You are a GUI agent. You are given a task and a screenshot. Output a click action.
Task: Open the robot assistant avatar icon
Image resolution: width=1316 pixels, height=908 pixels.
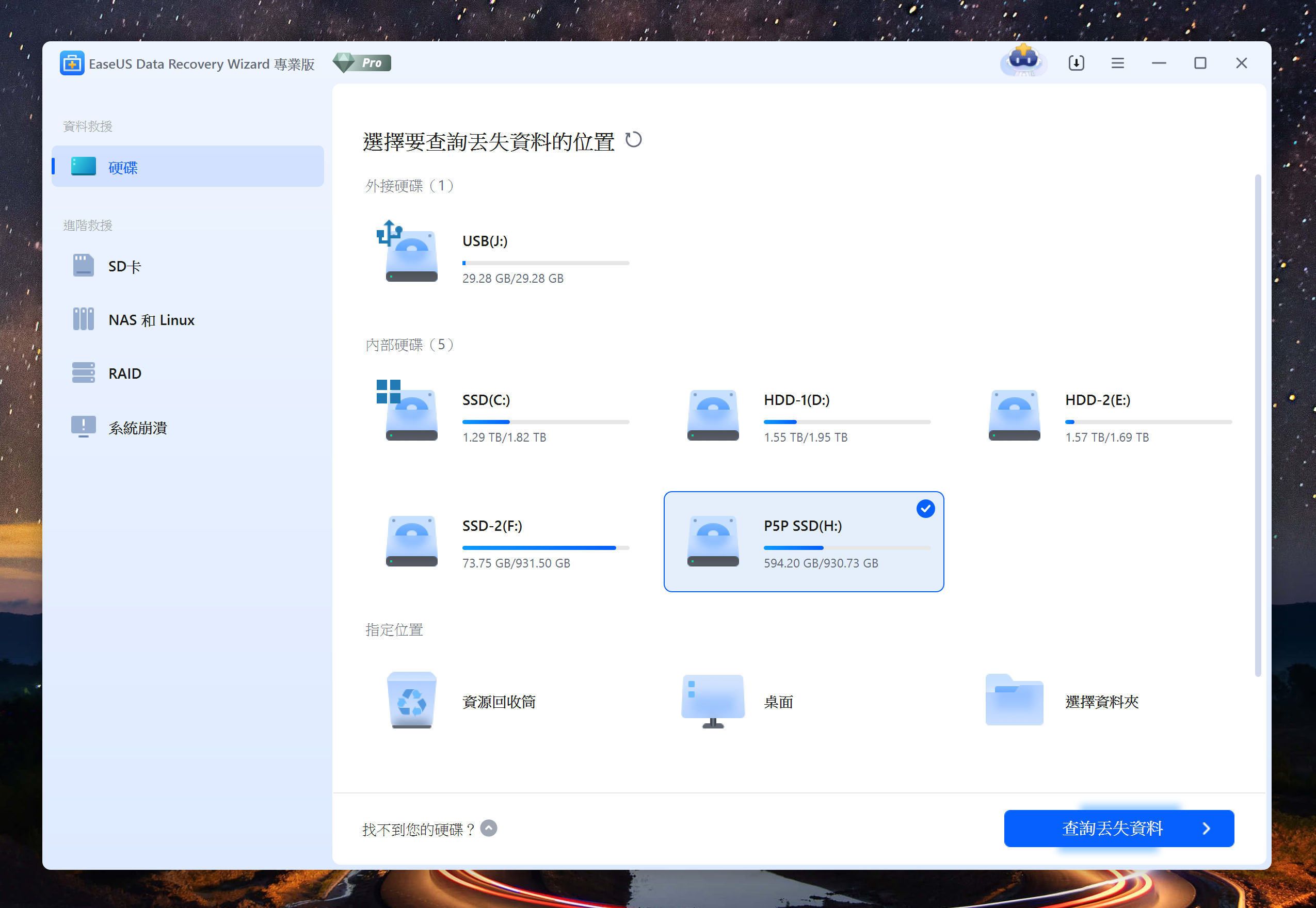[1023, 61]
